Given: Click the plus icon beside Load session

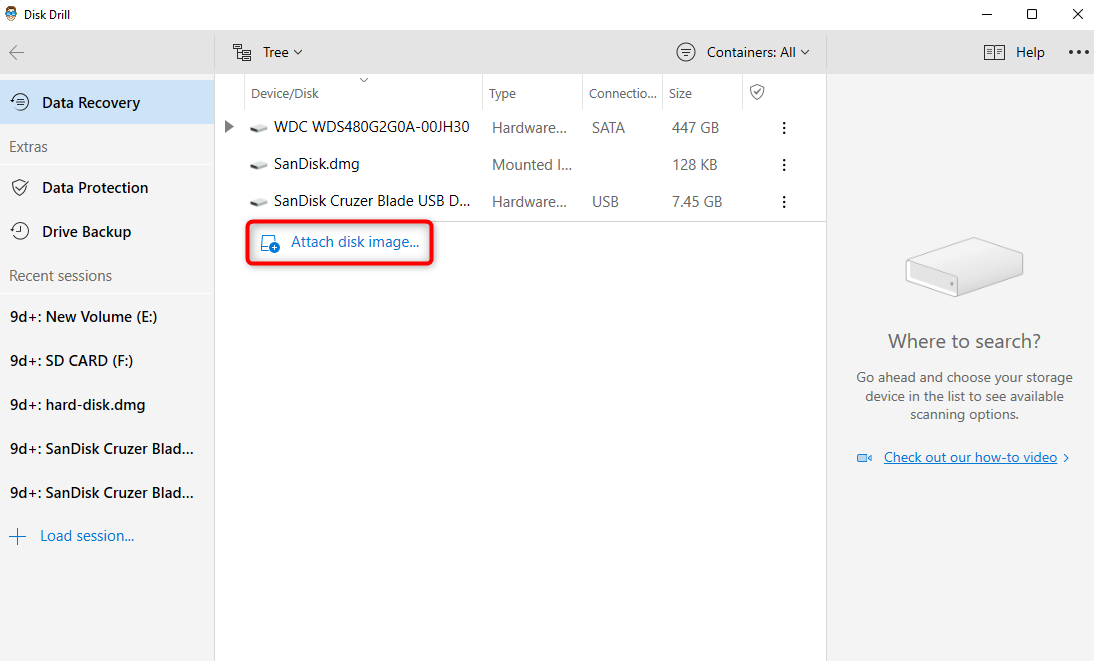Looking at the screenshot, I should [17, 536].
